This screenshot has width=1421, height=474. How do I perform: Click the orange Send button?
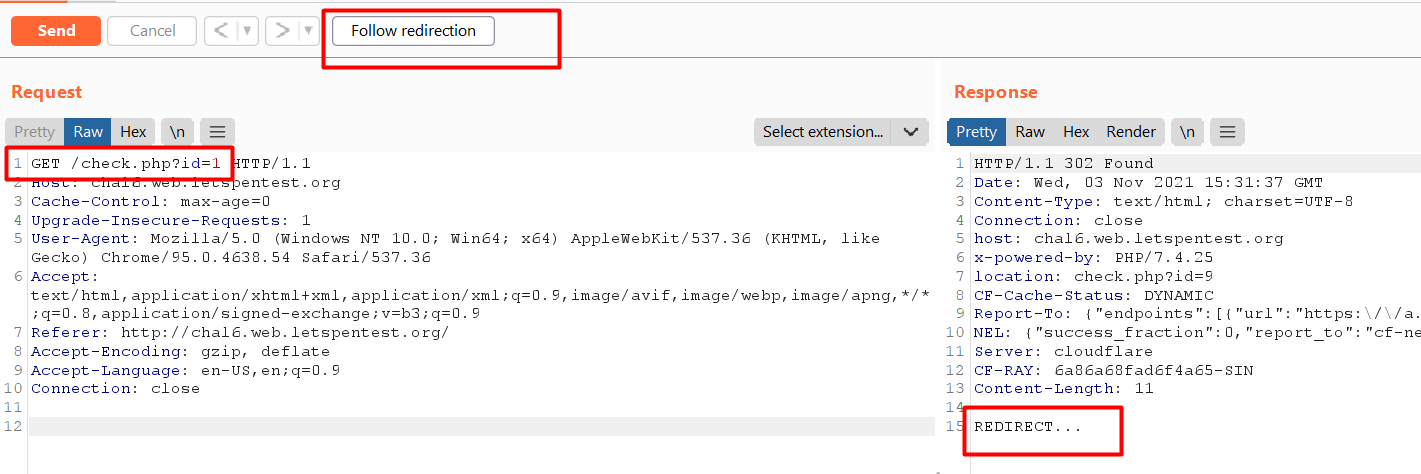(56, 31)
